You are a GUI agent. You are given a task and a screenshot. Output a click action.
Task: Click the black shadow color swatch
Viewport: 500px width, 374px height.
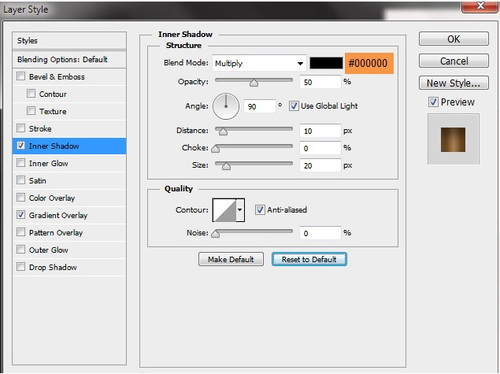(x=326, y=63)
